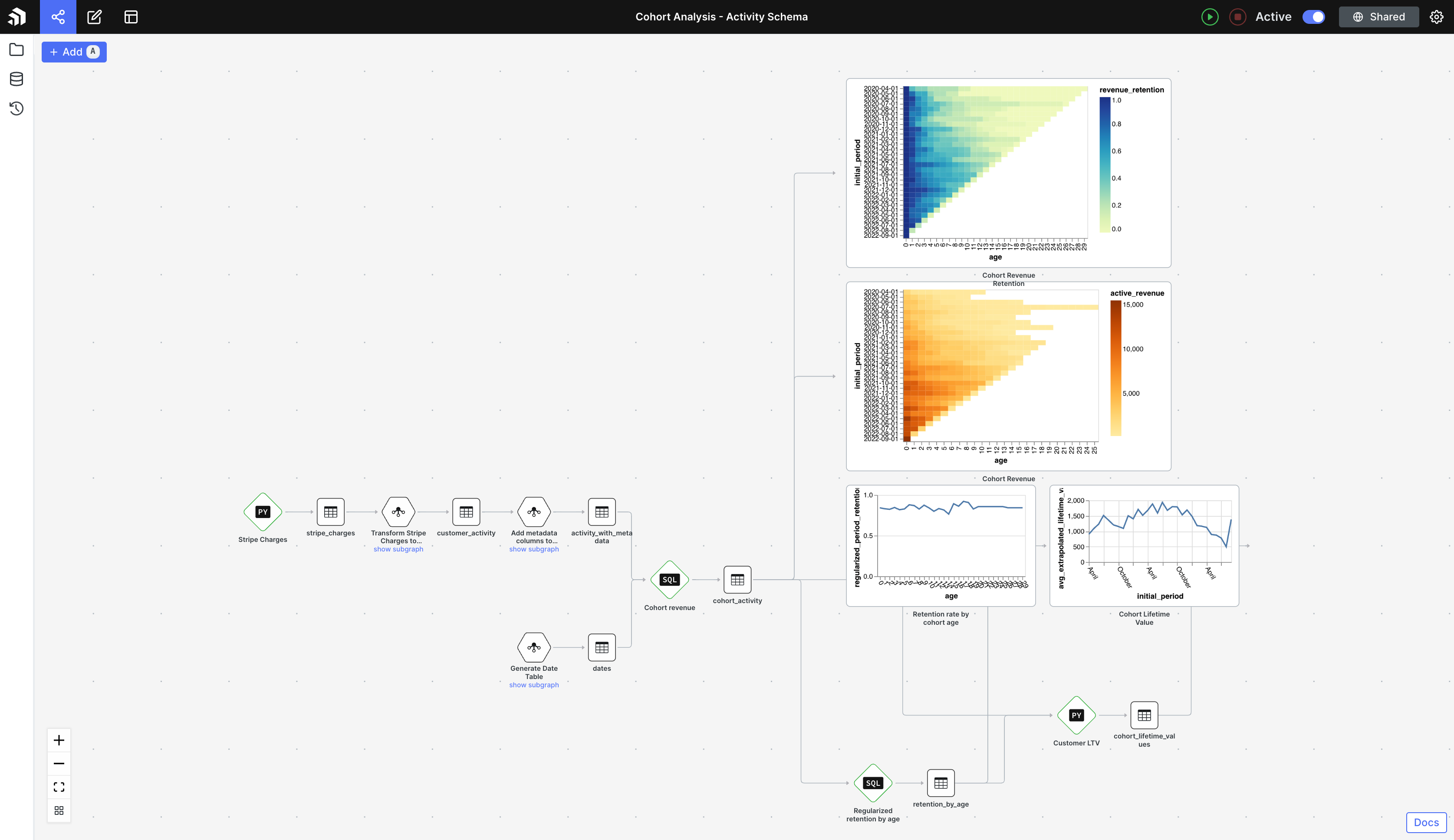Toggle the Active pipeline status switch
The image size is (1454, 840).
coord(1315,17)
